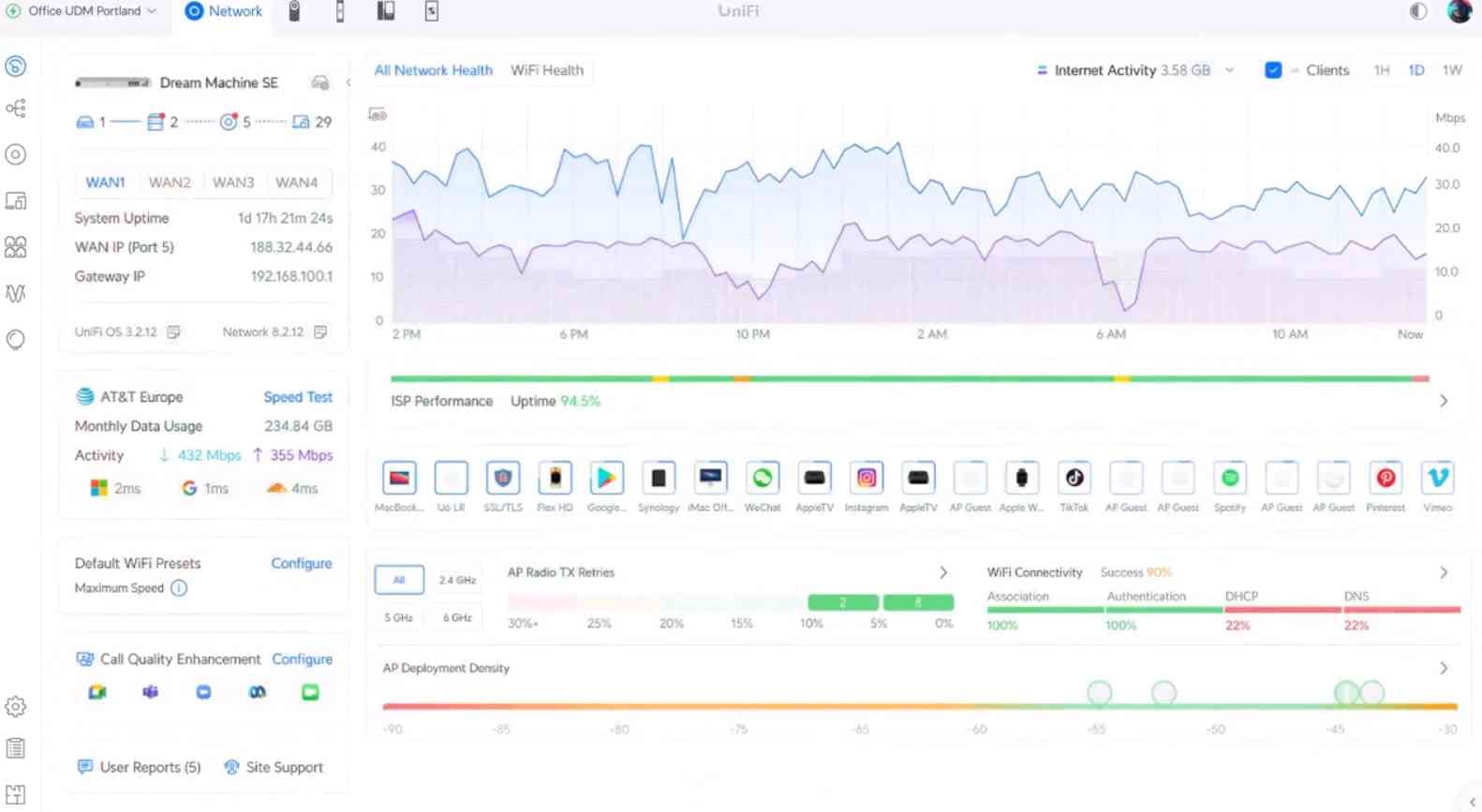Screen dimensions: 1482x812
Task: Open the Vimeo app icon
Action: pos(1437,479)
